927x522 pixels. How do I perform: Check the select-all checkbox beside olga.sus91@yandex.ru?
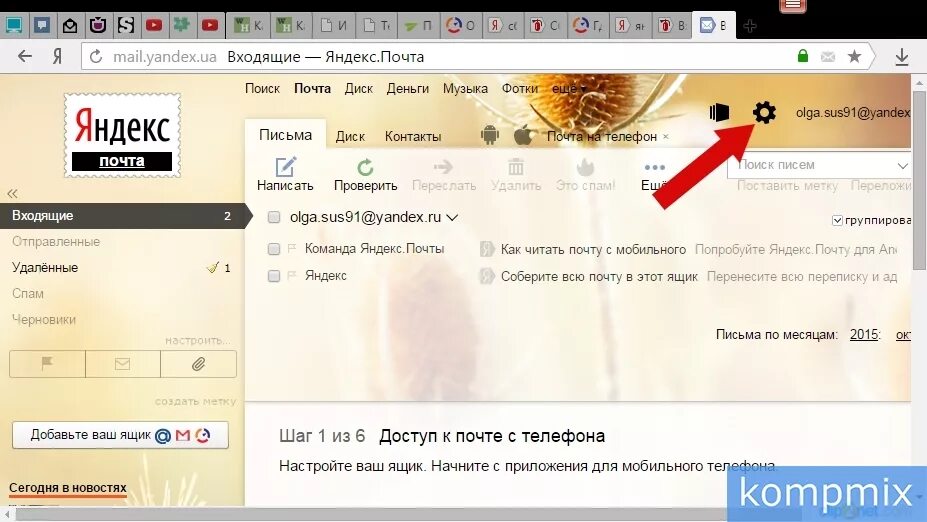pos(274,217)
